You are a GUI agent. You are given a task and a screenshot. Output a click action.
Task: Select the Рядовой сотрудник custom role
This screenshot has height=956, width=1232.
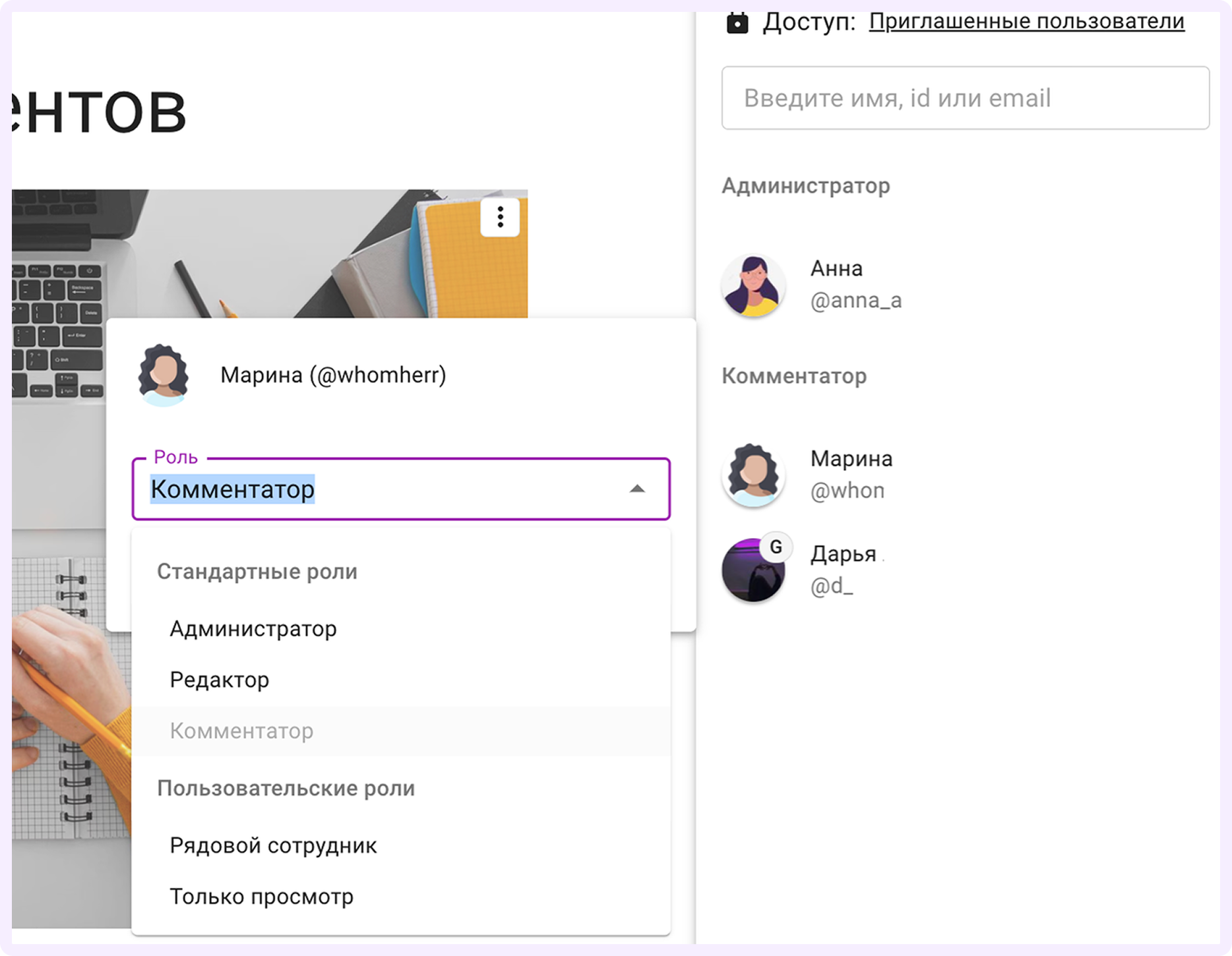click(x=273, y=845)
